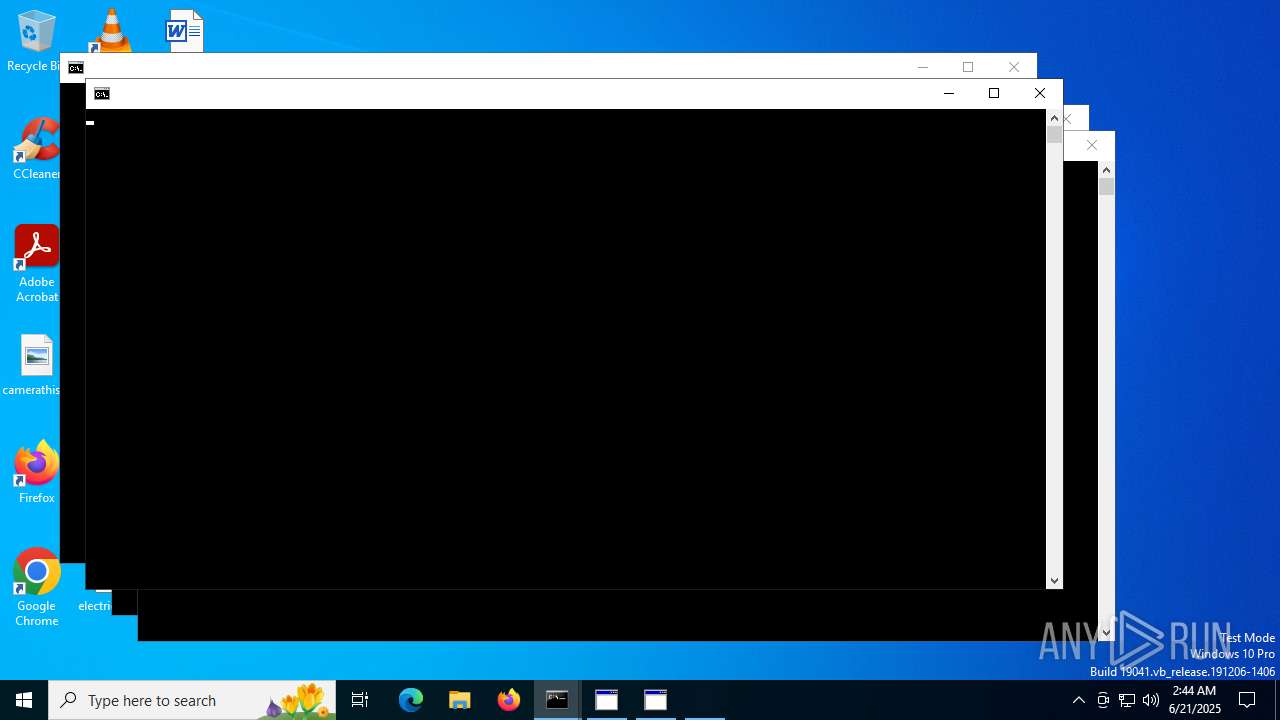
Task: Click the second blank window taskbar button
Action: tap(655, 700)
